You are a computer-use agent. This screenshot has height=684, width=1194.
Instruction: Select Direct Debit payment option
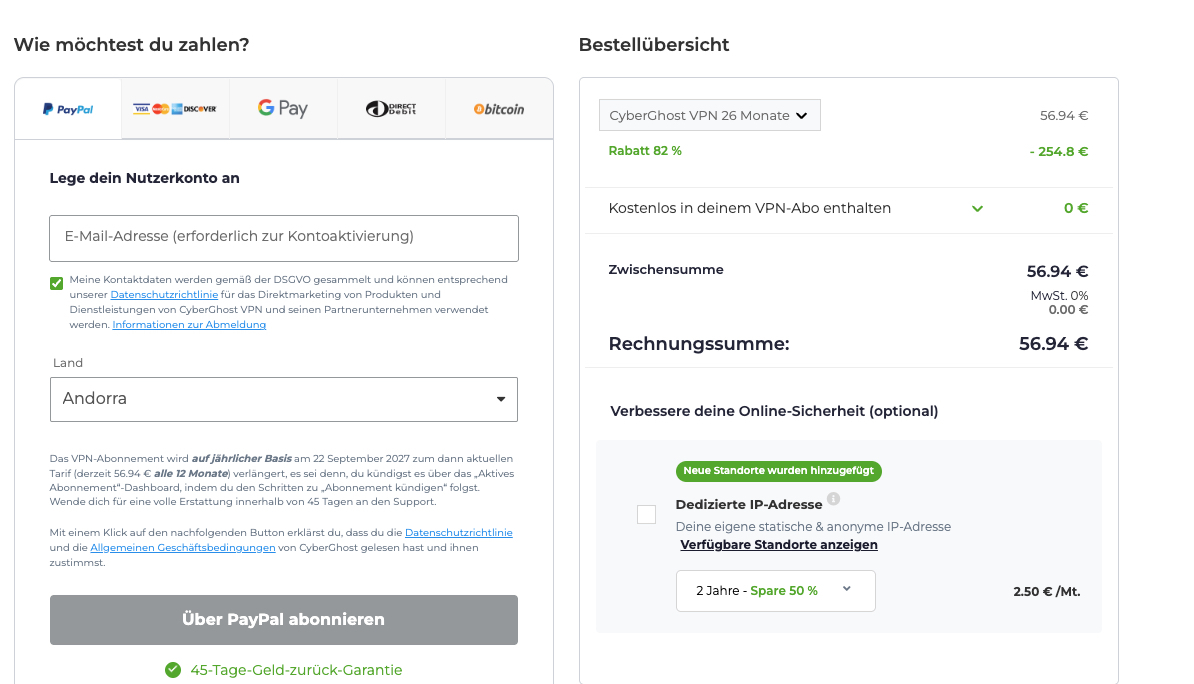(x=391, y=109)
